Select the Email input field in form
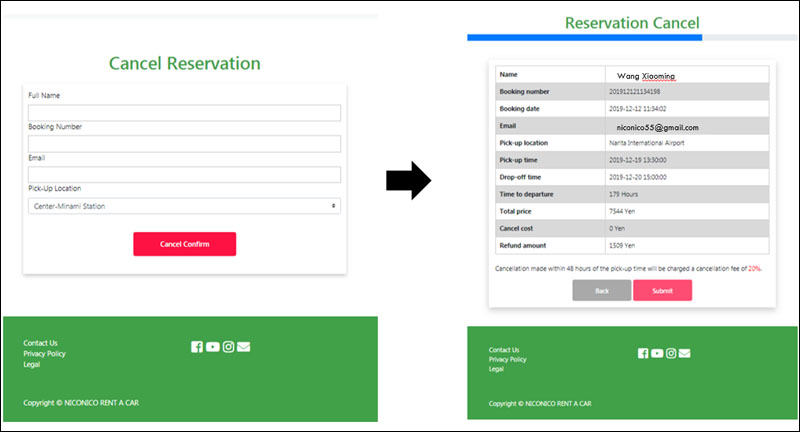Viewport: 800px width, 432px height. (x=184, y=175)
